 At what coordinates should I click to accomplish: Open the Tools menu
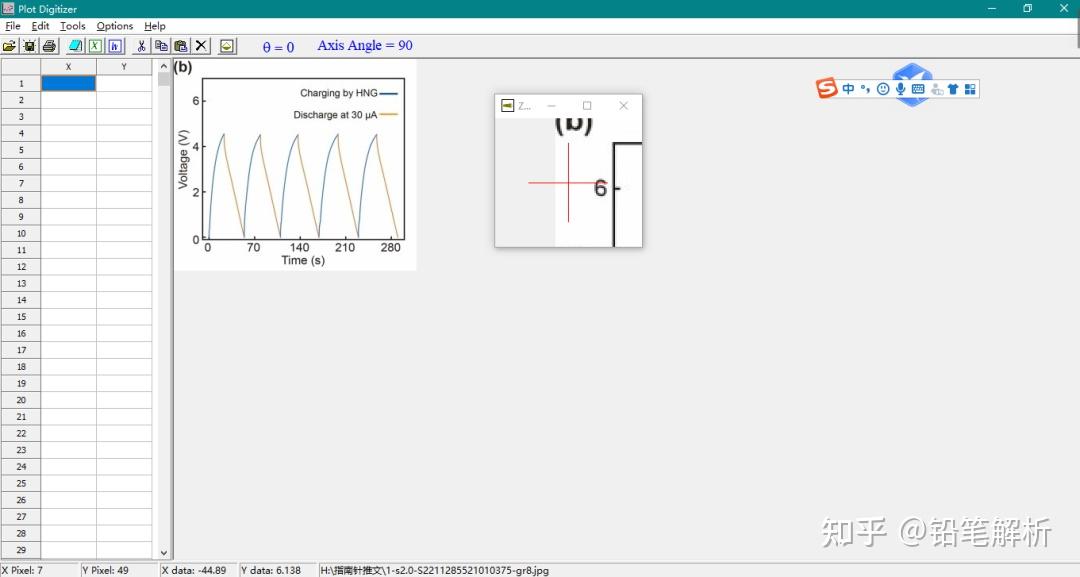(x=72, y=26)
